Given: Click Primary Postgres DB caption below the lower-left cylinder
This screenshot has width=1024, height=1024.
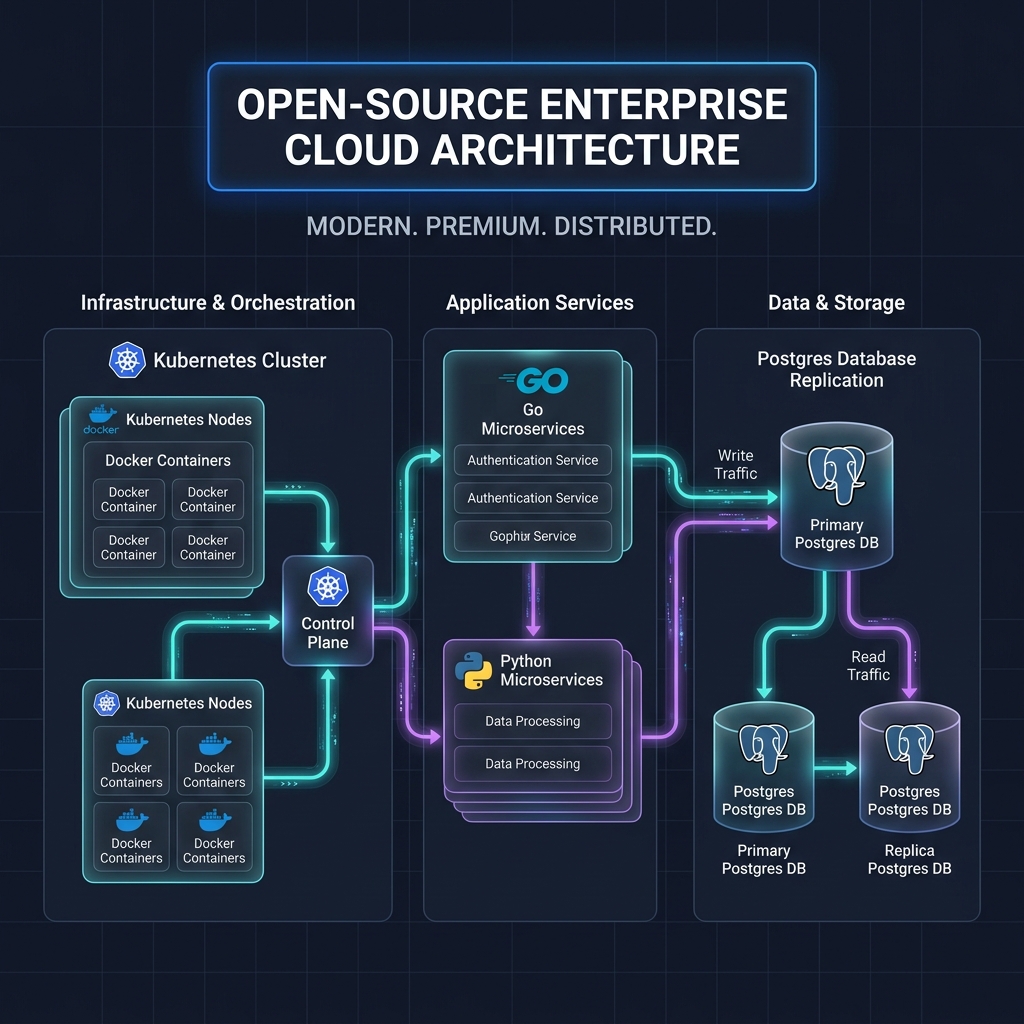Looking at the screenshot, I should [x=763, y=859].
